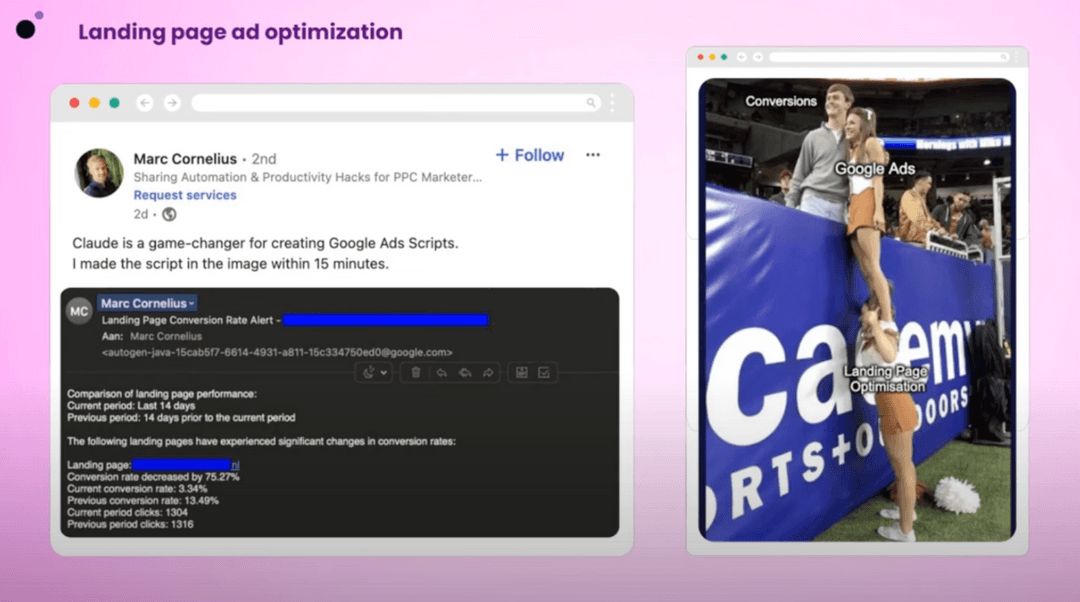This screenshot has width=1080, height=602.
Task: Click the 'Previous period clicks: 1316' line
Action: coord(130,524)
